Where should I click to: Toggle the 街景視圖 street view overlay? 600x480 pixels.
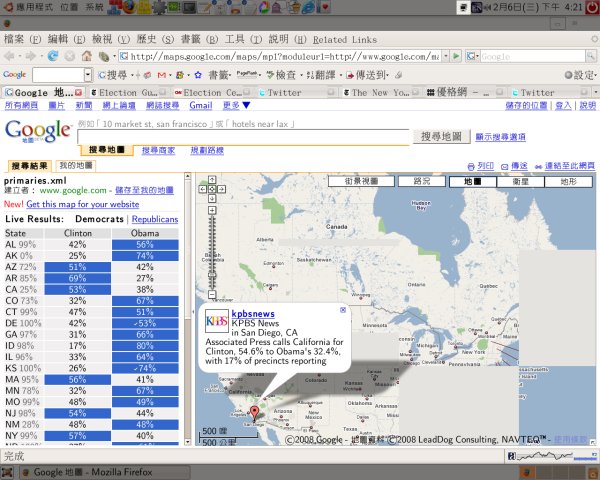pyautogui.click(x=361, y=181)
